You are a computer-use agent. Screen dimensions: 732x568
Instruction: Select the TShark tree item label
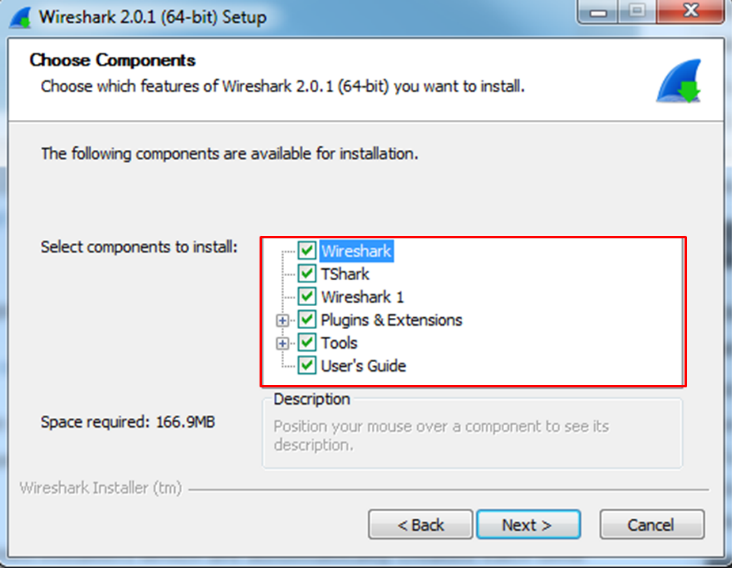345,274
